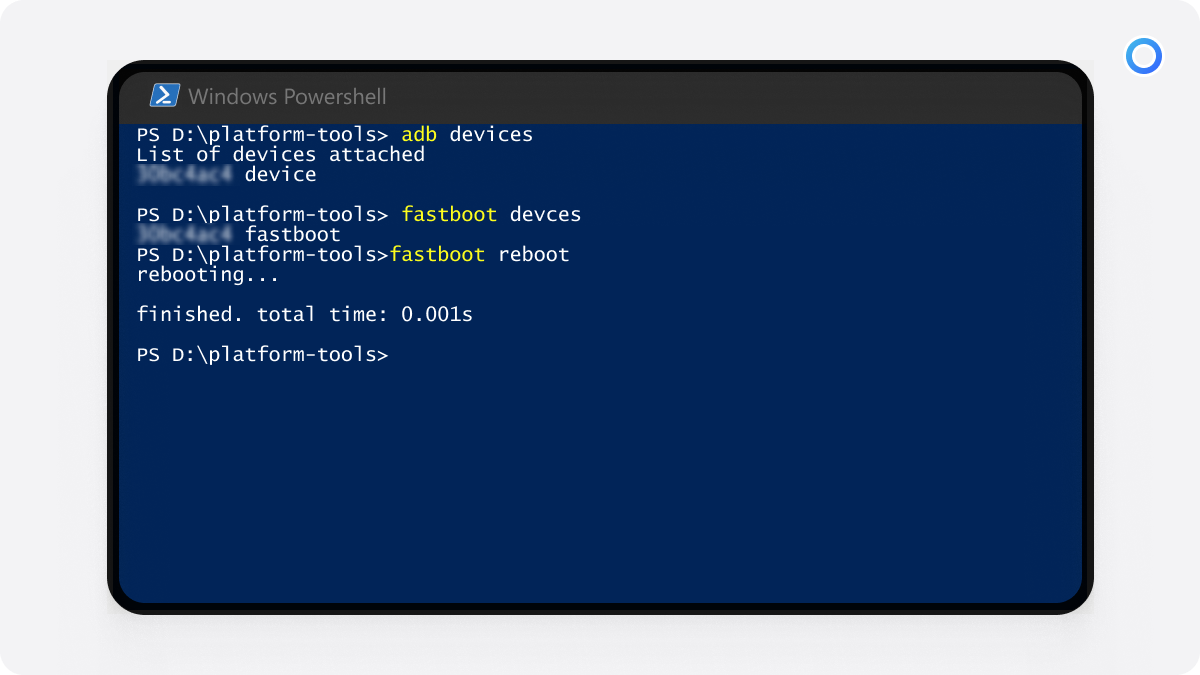Click the misspelled "devces" argument
This screenshot has height=675, width=1200.
pos(545,214)
